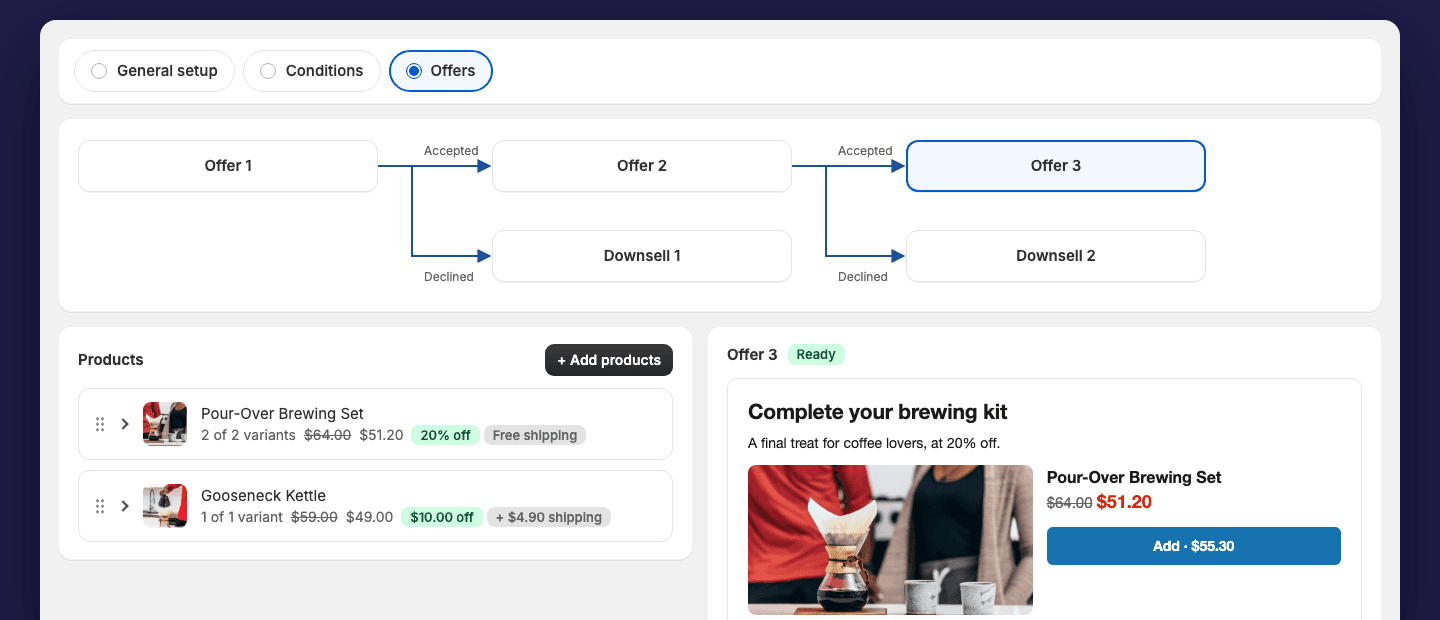Click the large coffee brewing preview image

coord(890,540)
